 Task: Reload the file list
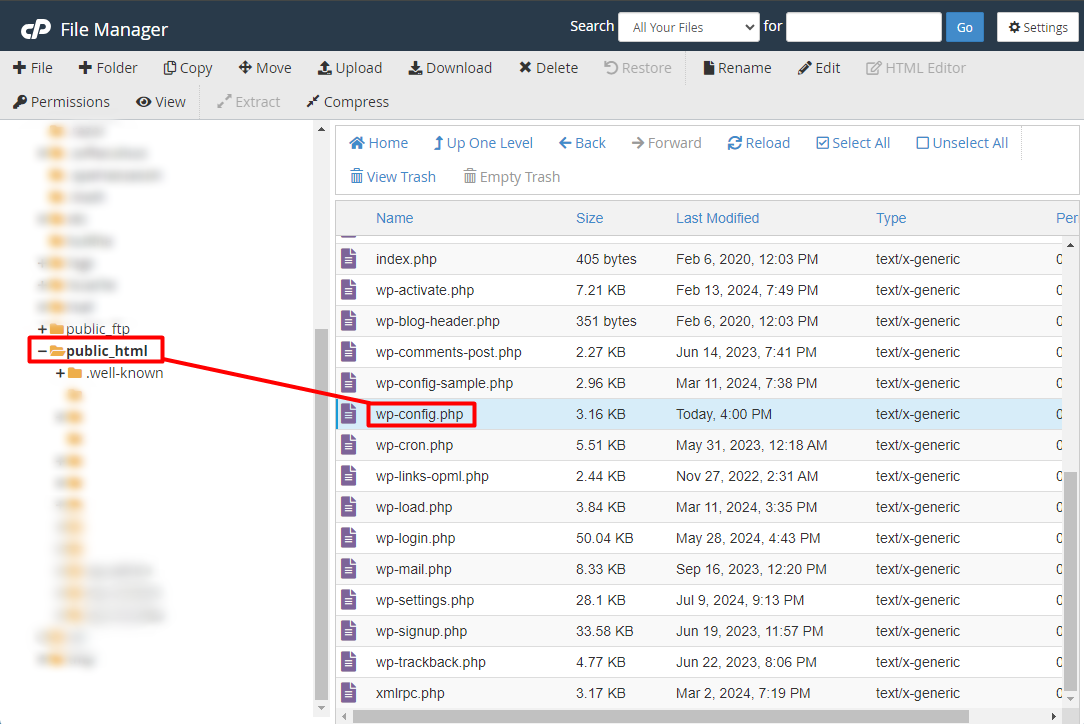(758, 143)
